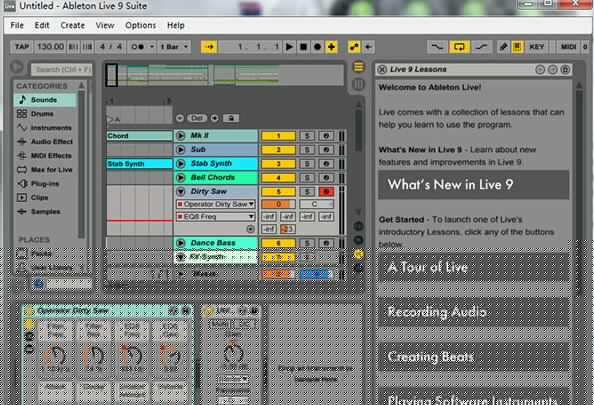
Task: Unfold the Bell Chords track
Action: tap(181, 178)
